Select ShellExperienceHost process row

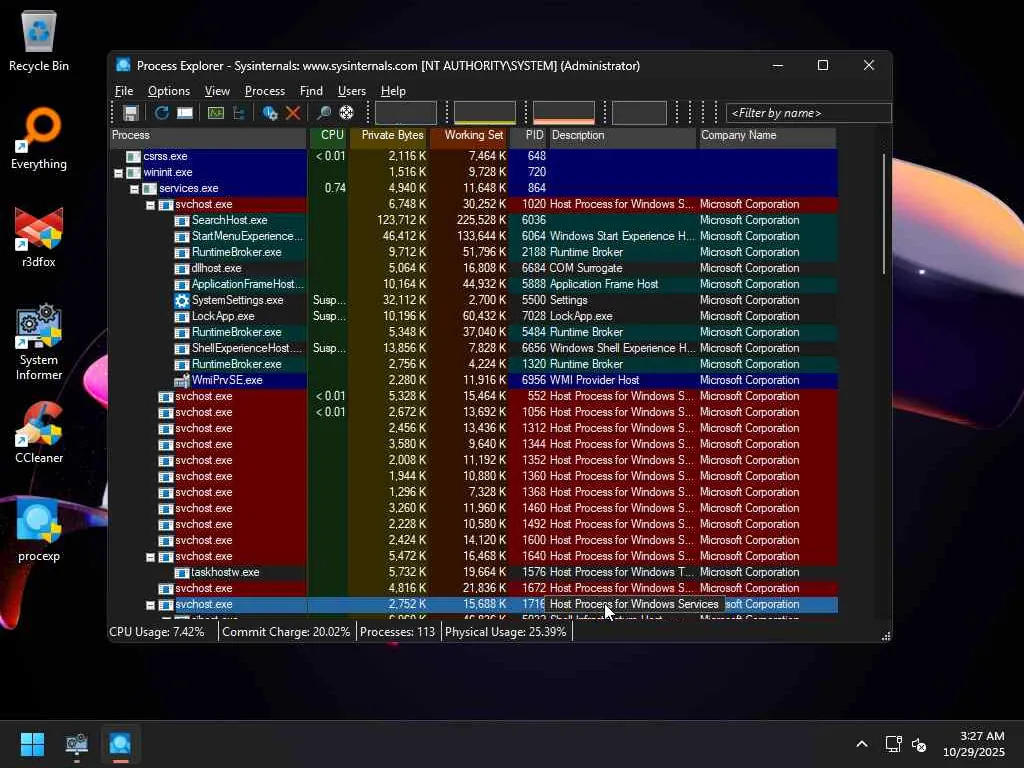click(473, 348)
